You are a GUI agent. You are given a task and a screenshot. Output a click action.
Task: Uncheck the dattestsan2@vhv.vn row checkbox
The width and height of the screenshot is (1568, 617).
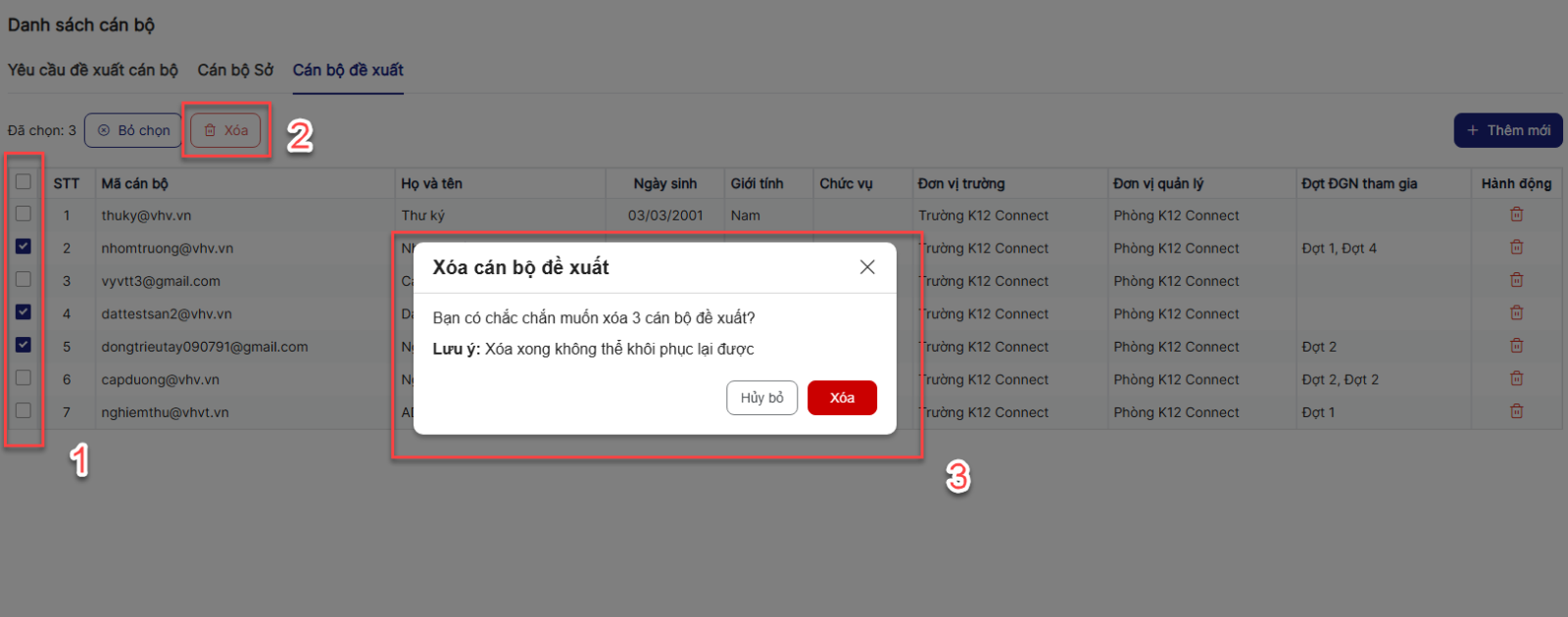[x=24, y=312]
